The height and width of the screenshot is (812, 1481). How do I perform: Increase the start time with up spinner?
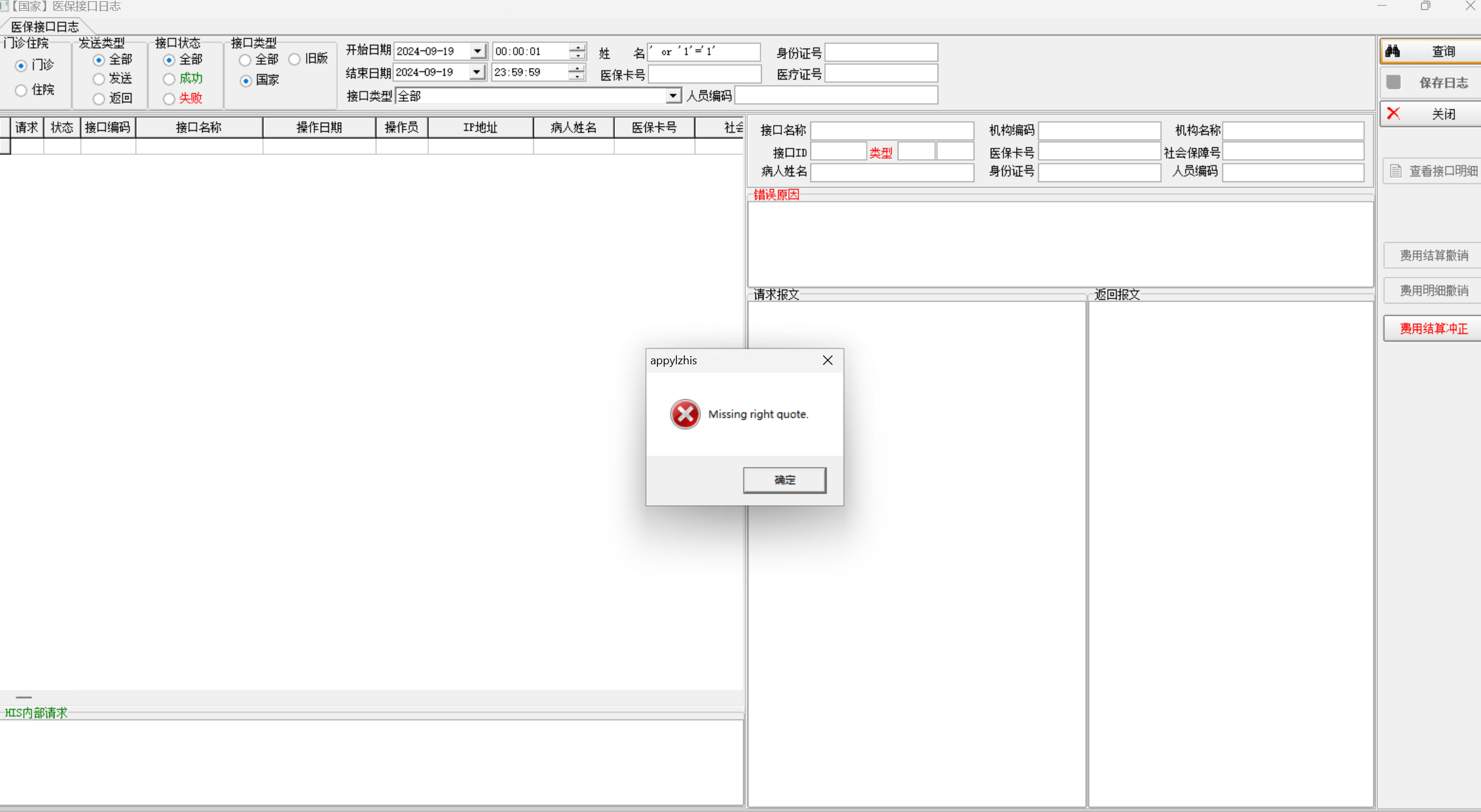click(x=577, y=47)
